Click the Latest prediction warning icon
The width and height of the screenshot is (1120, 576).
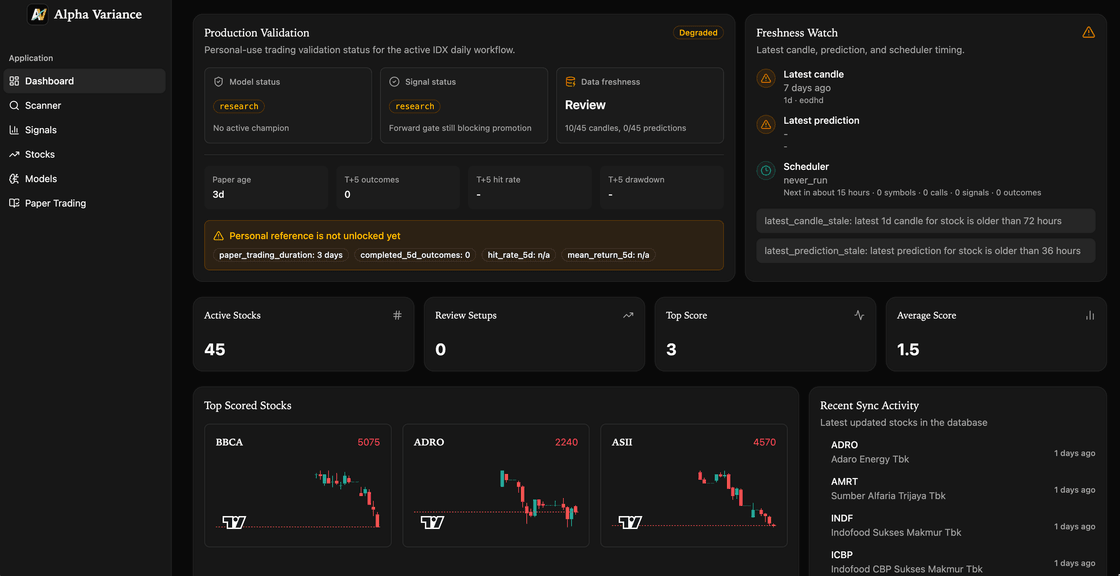pos(766,125)
